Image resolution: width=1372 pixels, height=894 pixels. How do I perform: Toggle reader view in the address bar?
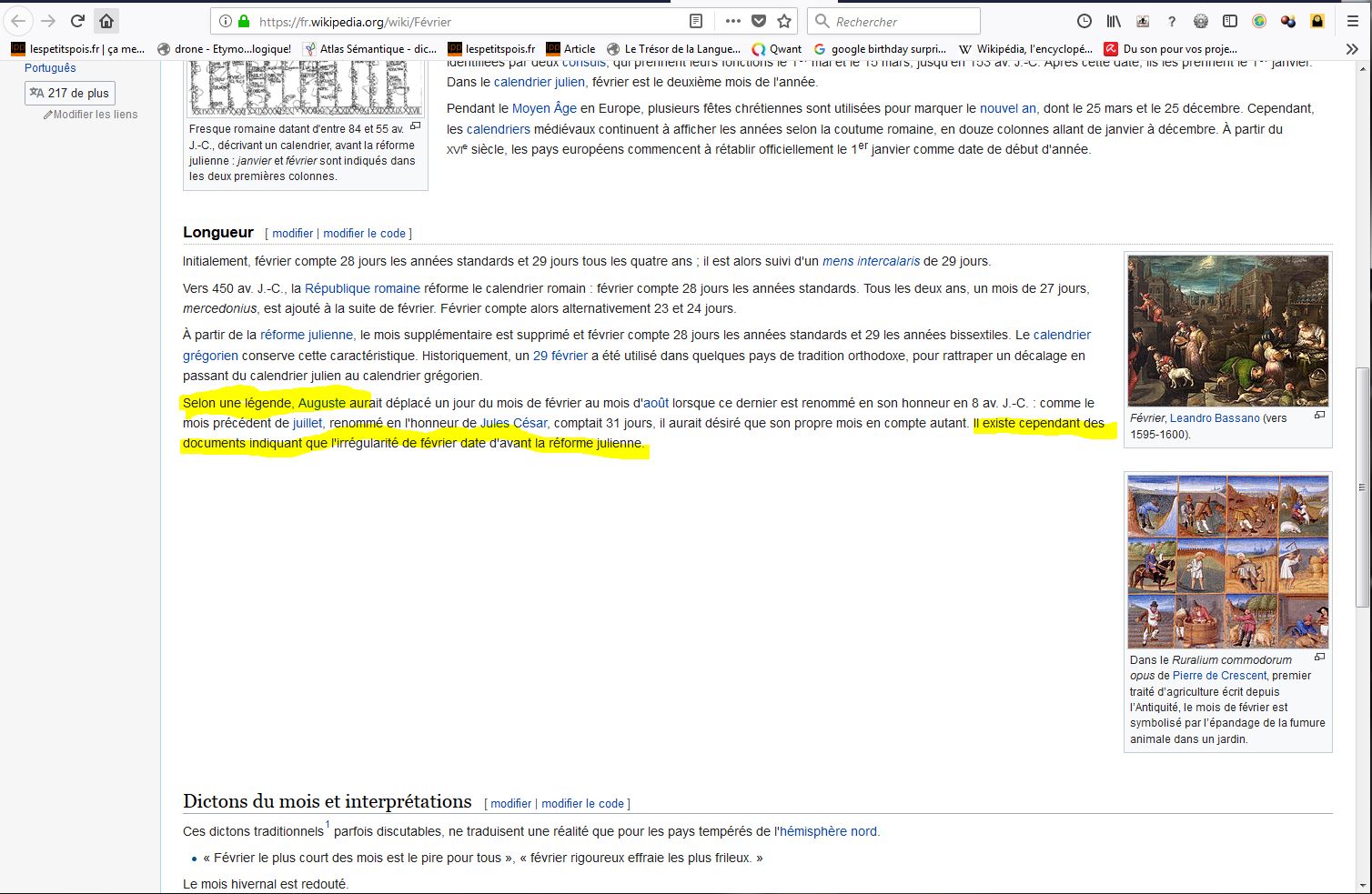(696, 21)
